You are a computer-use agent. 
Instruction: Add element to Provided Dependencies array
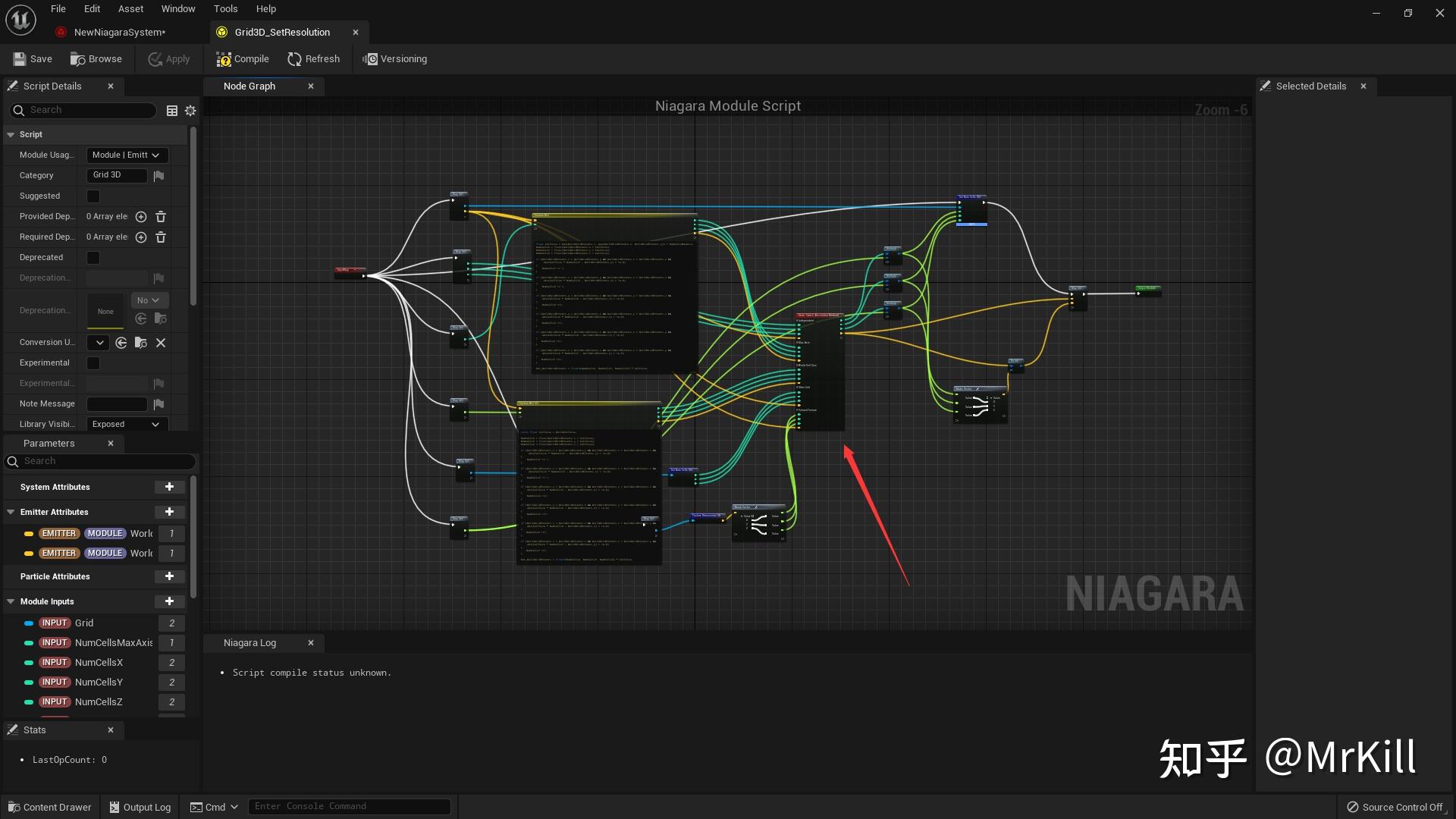(x=141, y=217)
